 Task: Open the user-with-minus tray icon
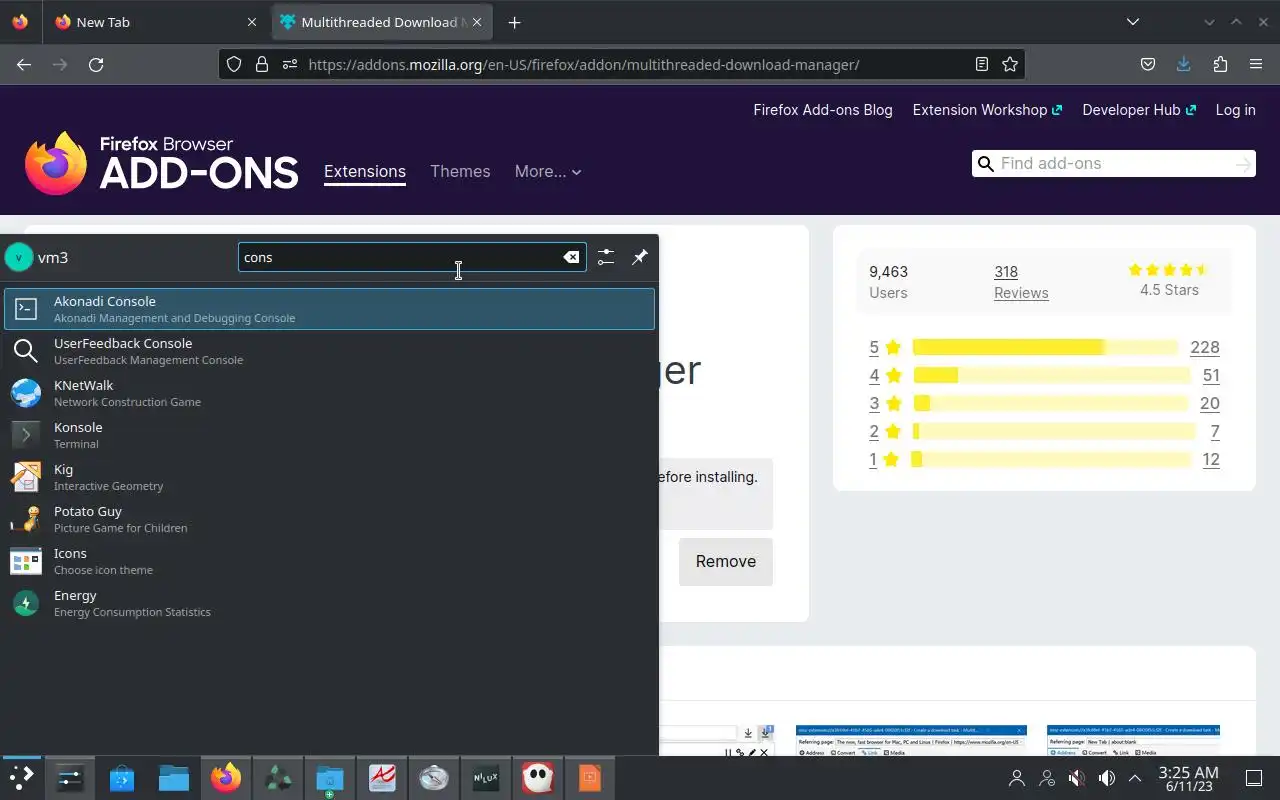[1047, 778]
